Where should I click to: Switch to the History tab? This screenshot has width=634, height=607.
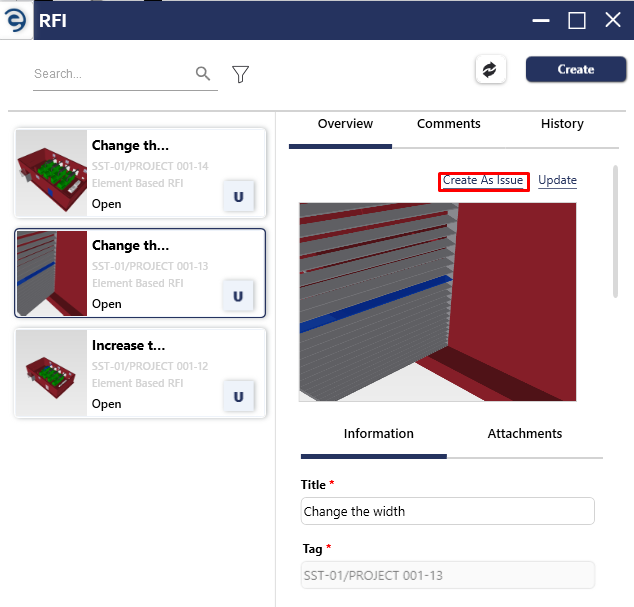tap(562, 123)
